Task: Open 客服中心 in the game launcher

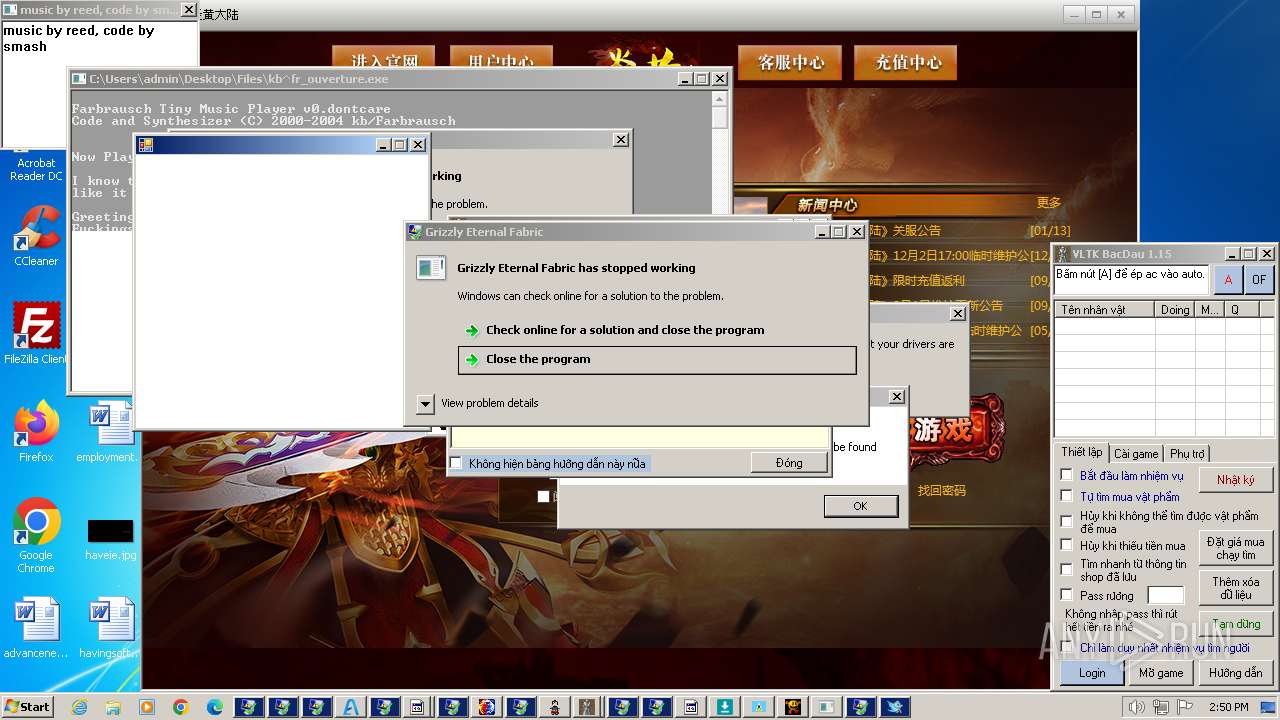Action: point(791,62)
